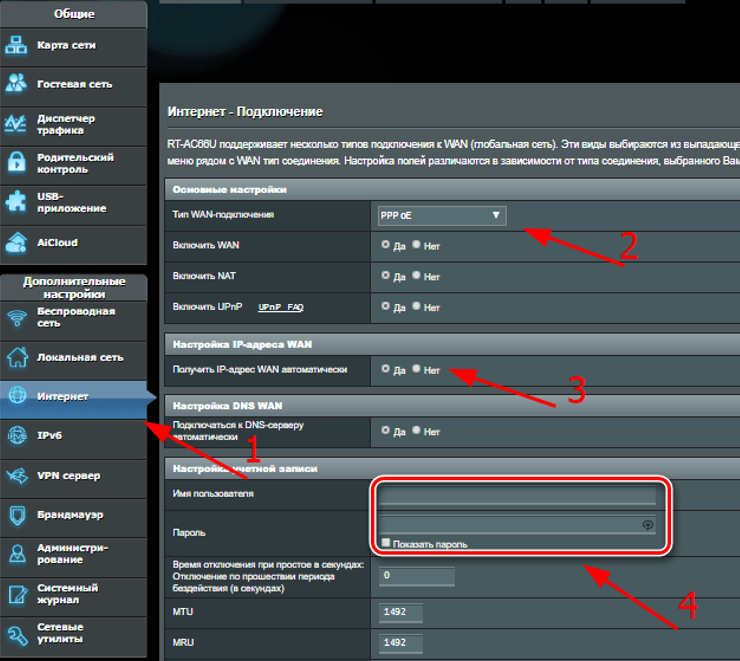The image size is (740, 661).
Task: Click the system log notepad icon
Action: coord(17,594)
